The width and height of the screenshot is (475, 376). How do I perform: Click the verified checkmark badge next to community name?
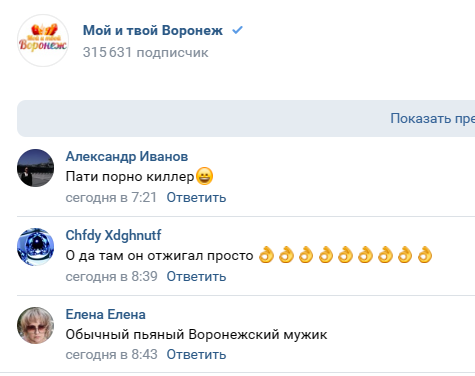coord(238,30)
